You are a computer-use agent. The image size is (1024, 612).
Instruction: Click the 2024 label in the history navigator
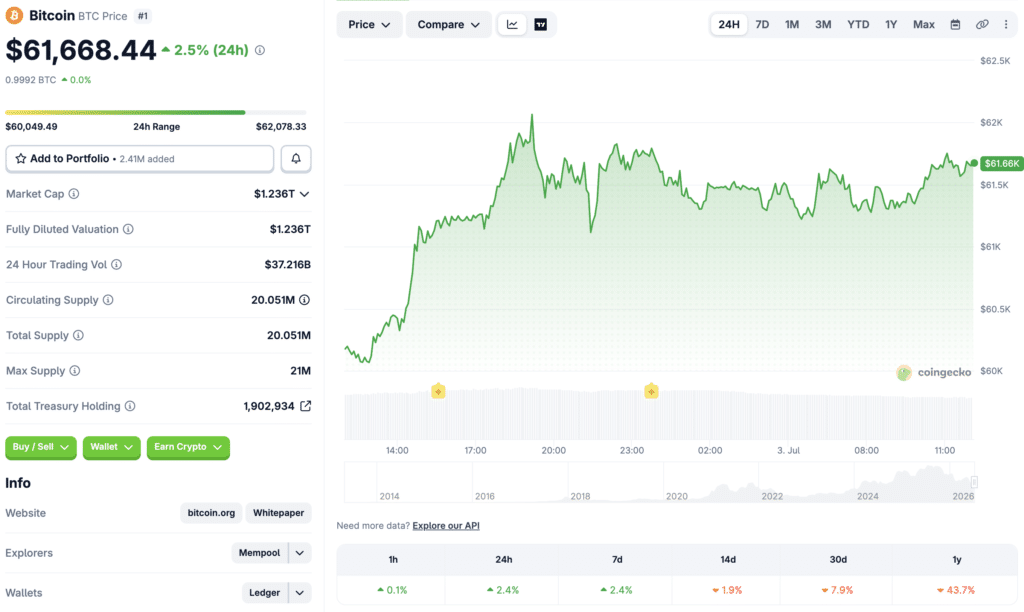[867, 496]
